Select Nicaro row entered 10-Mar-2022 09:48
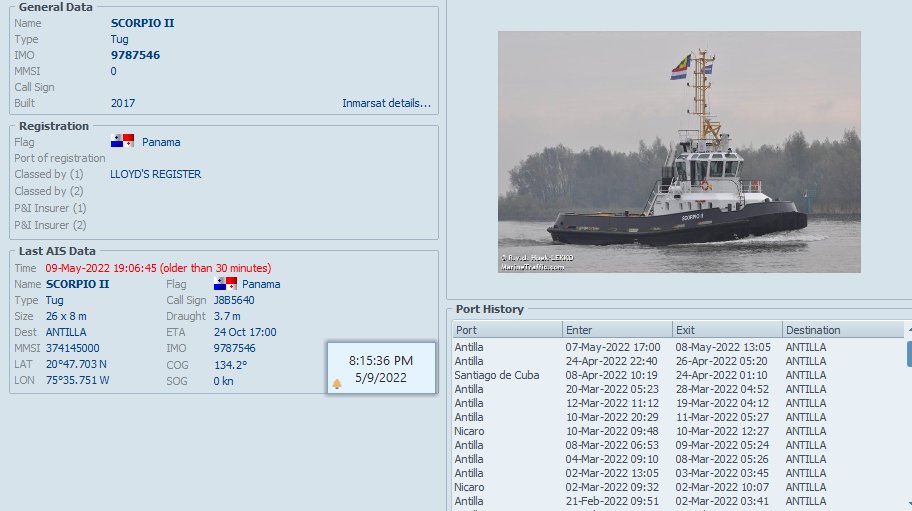The image size is (912, 511). click(678, 431)
